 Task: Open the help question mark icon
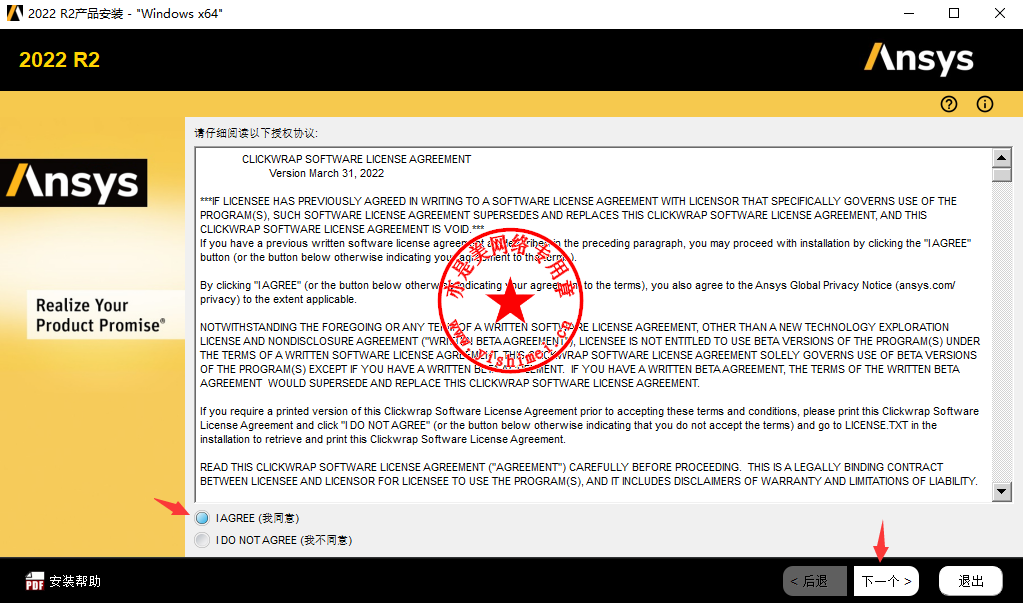pos(949,104)
